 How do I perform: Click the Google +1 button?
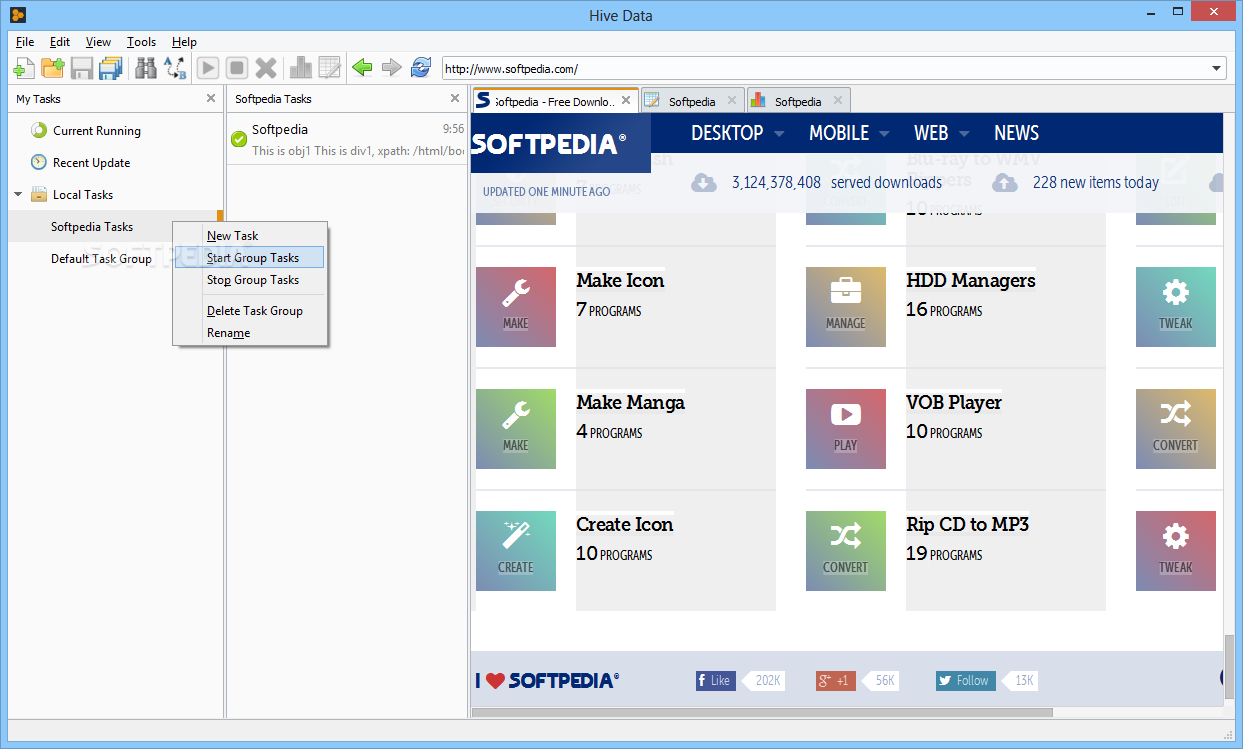(x=836, y=681)
